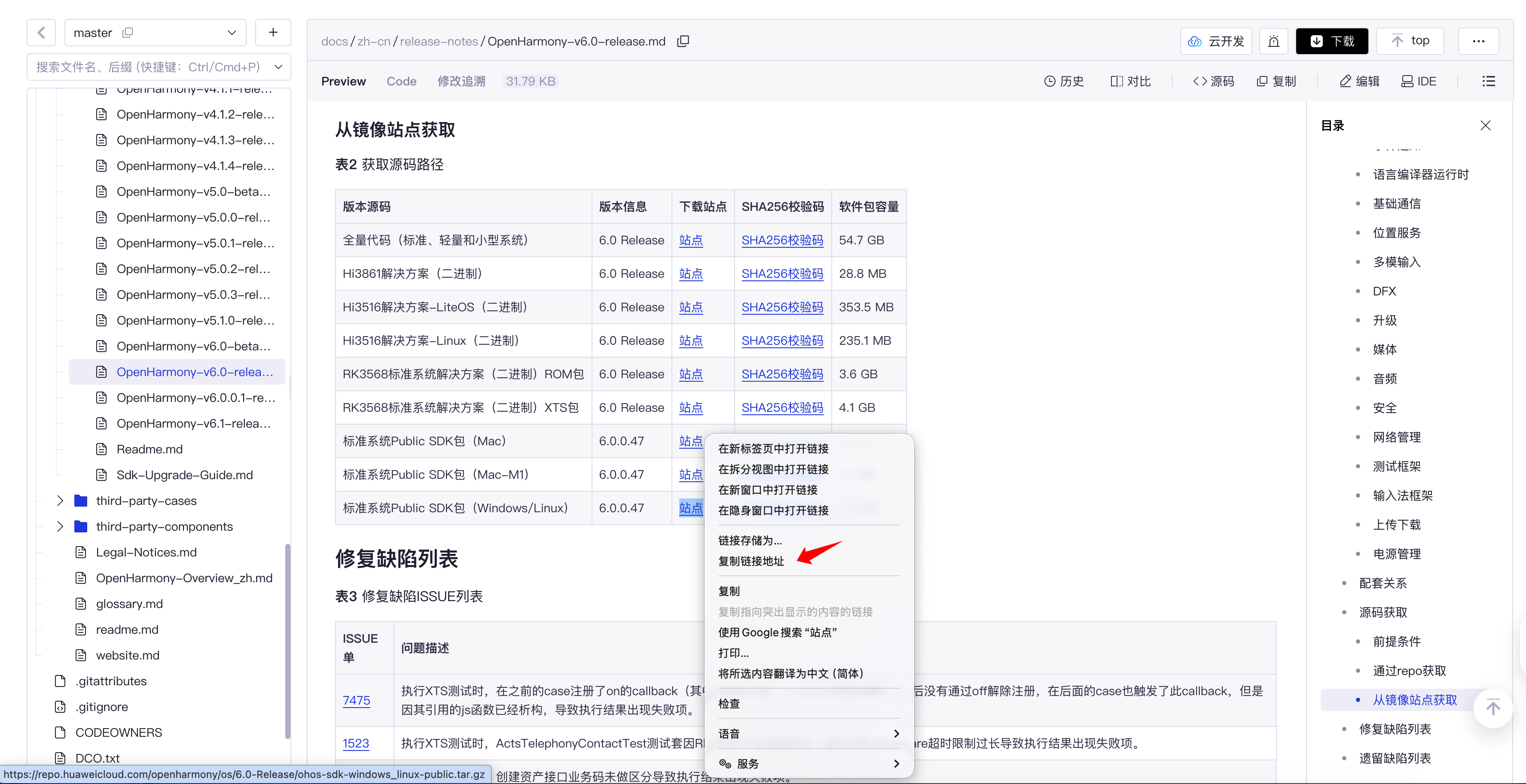This screenshot has height=784, width=1526.
Task: Click the zh-cn breadcrumb segment
Action: 374,42
